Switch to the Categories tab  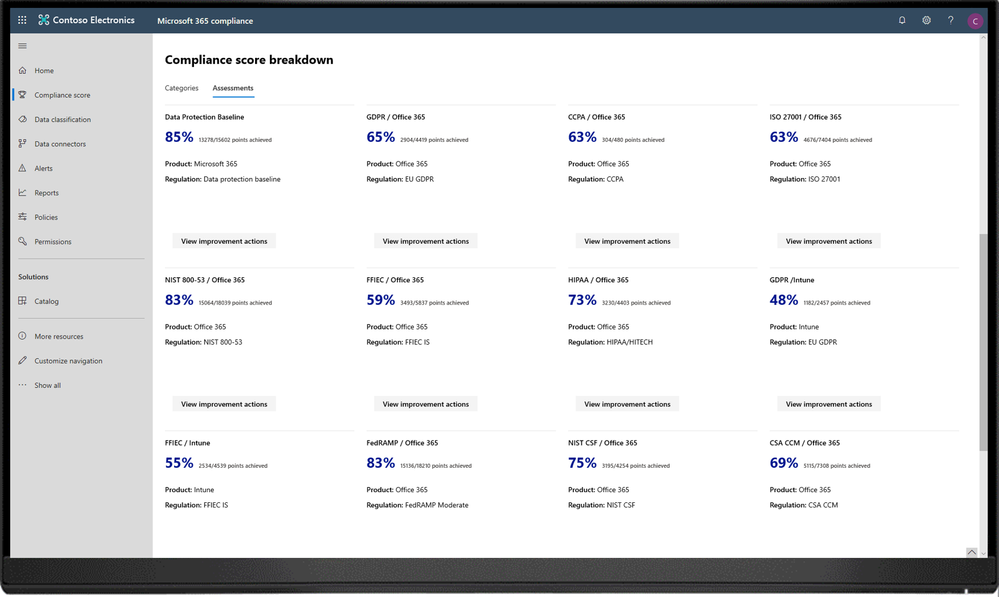pos(182,88)
